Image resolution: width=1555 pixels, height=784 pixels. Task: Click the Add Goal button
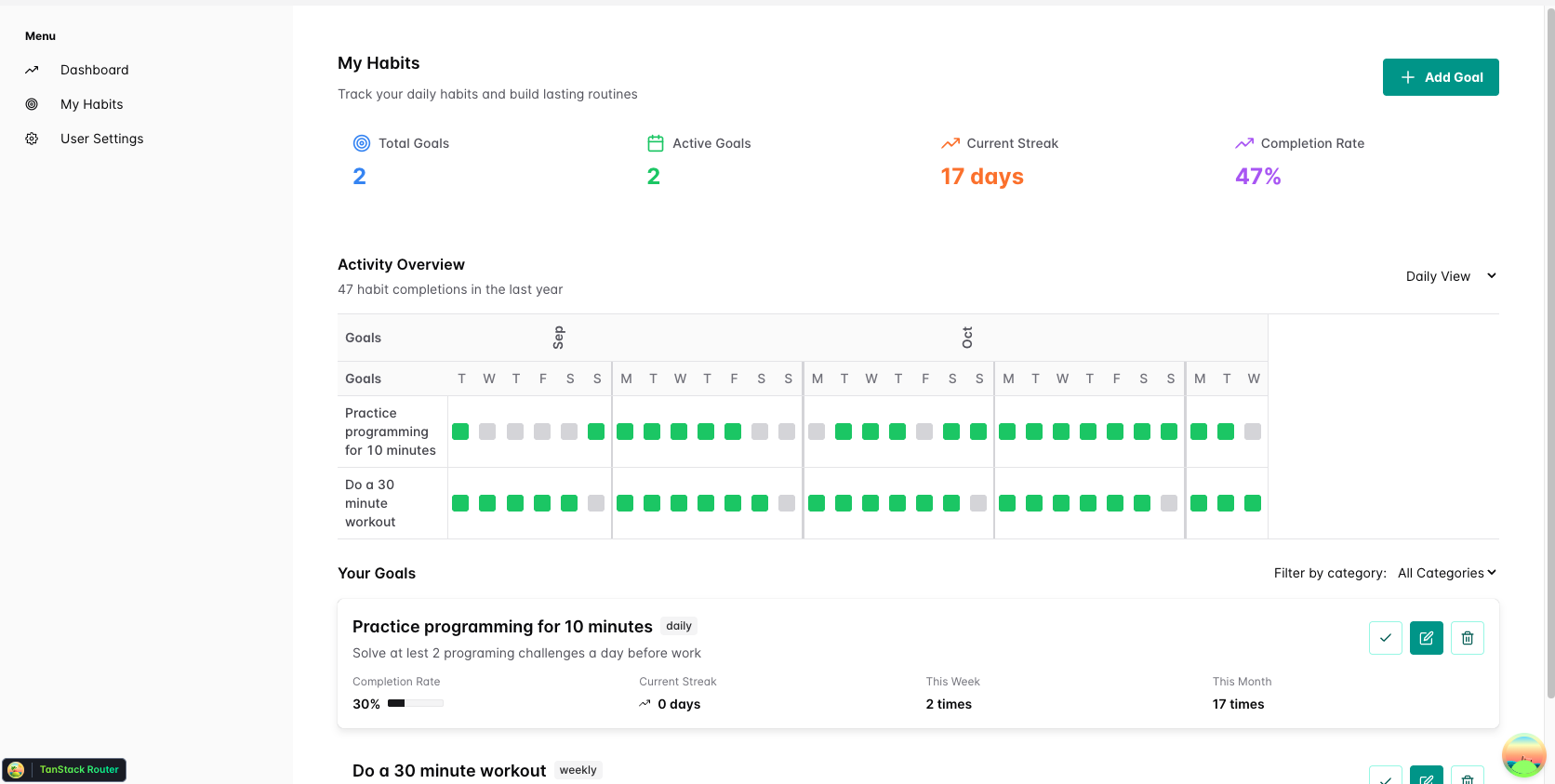pyautogui.click(x=1441, y=77)
